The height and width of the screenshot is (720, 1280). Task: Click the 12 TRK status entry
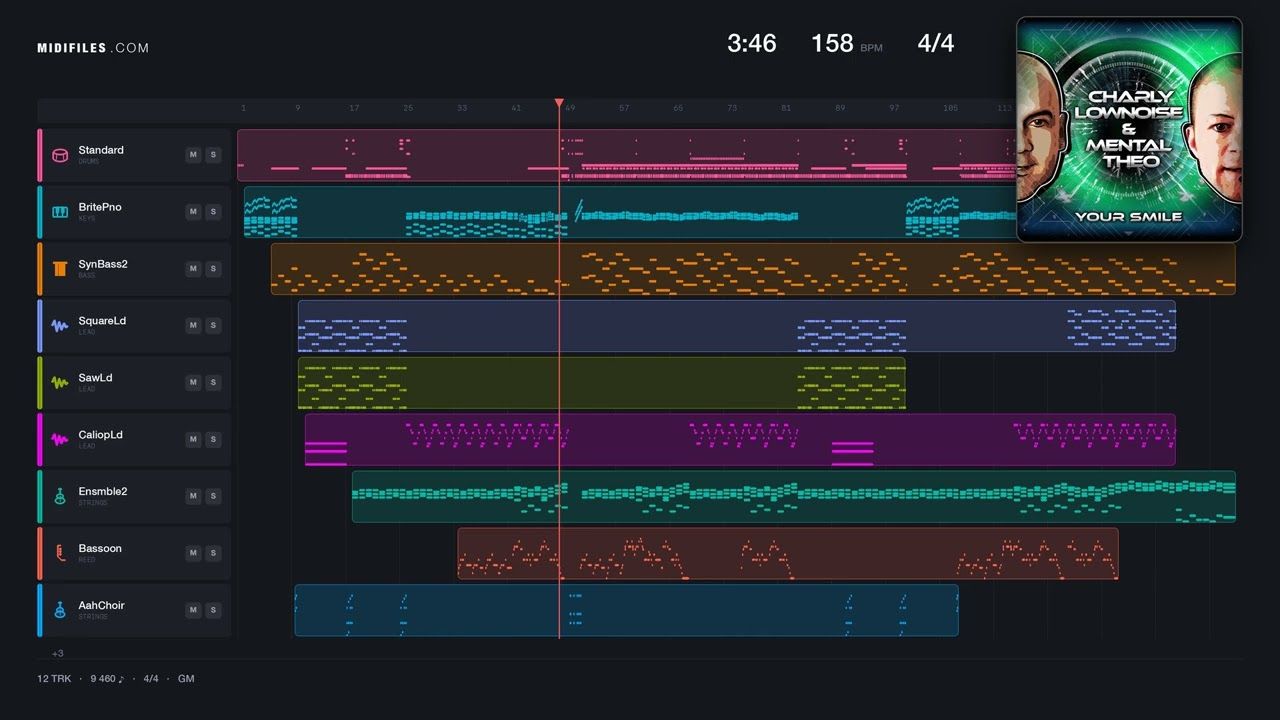(53, 679)
